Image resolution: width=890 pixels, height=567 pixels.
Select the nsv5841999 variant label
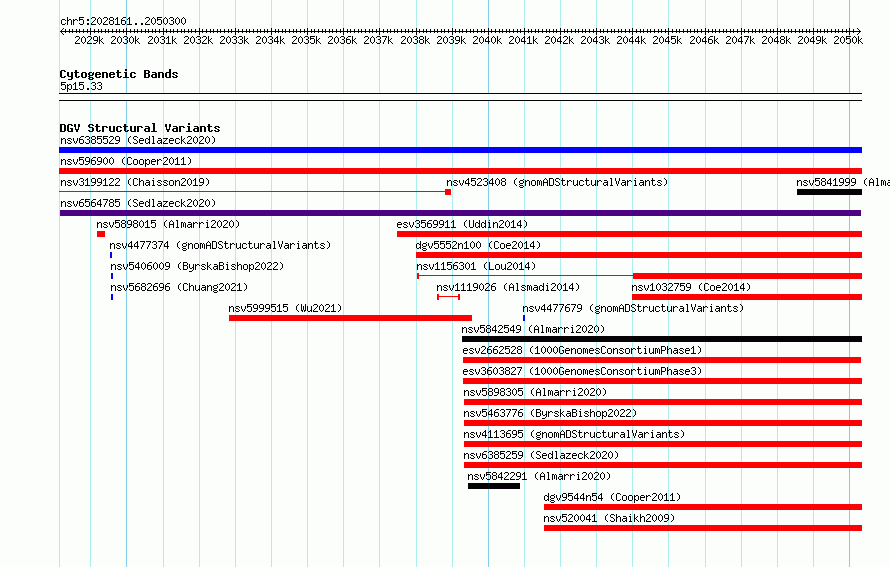click(x=843, y=182)
